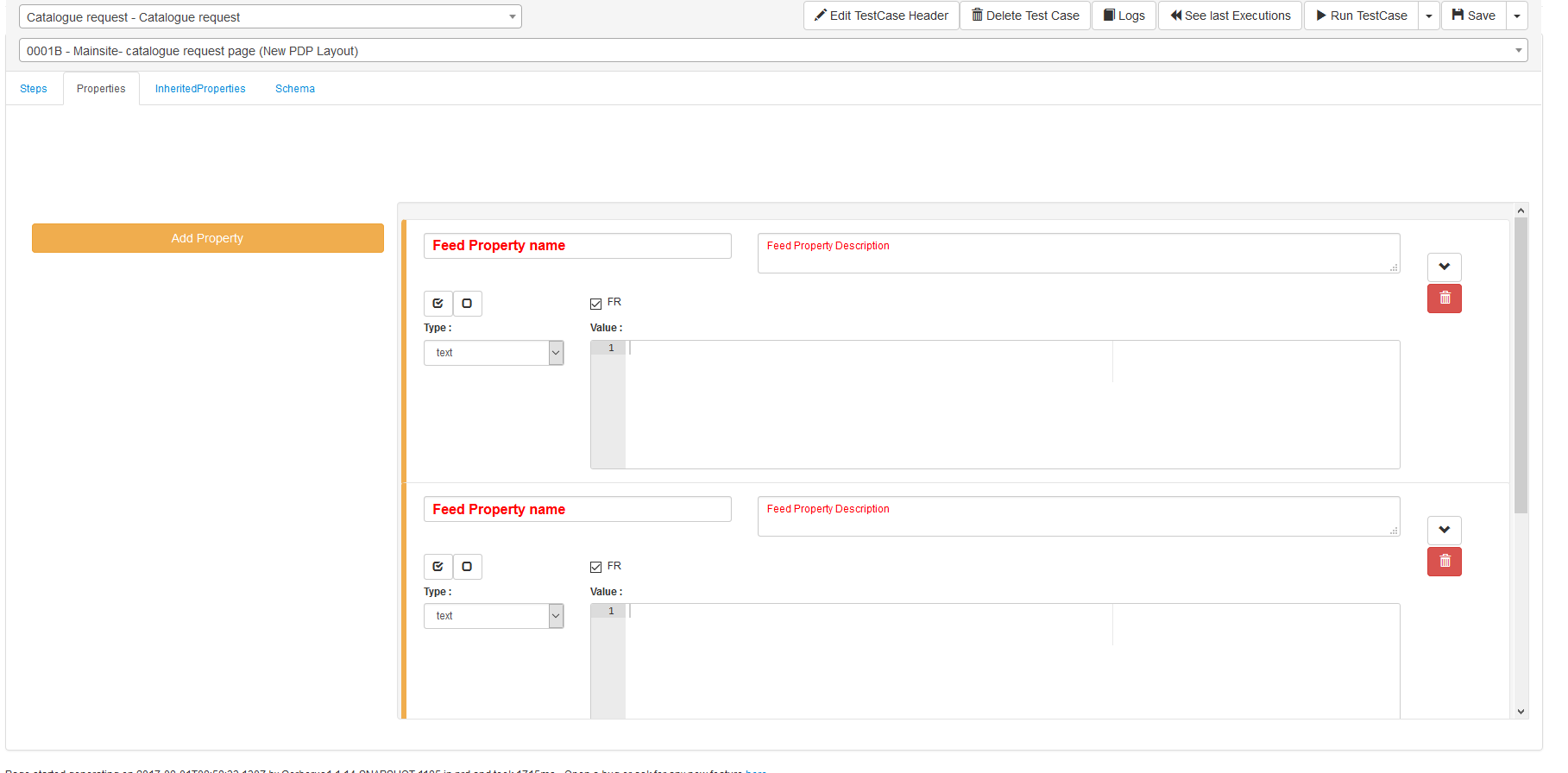Delete second property with trash icon
Screen dimensions: 1568x773
pos(1444,562)
